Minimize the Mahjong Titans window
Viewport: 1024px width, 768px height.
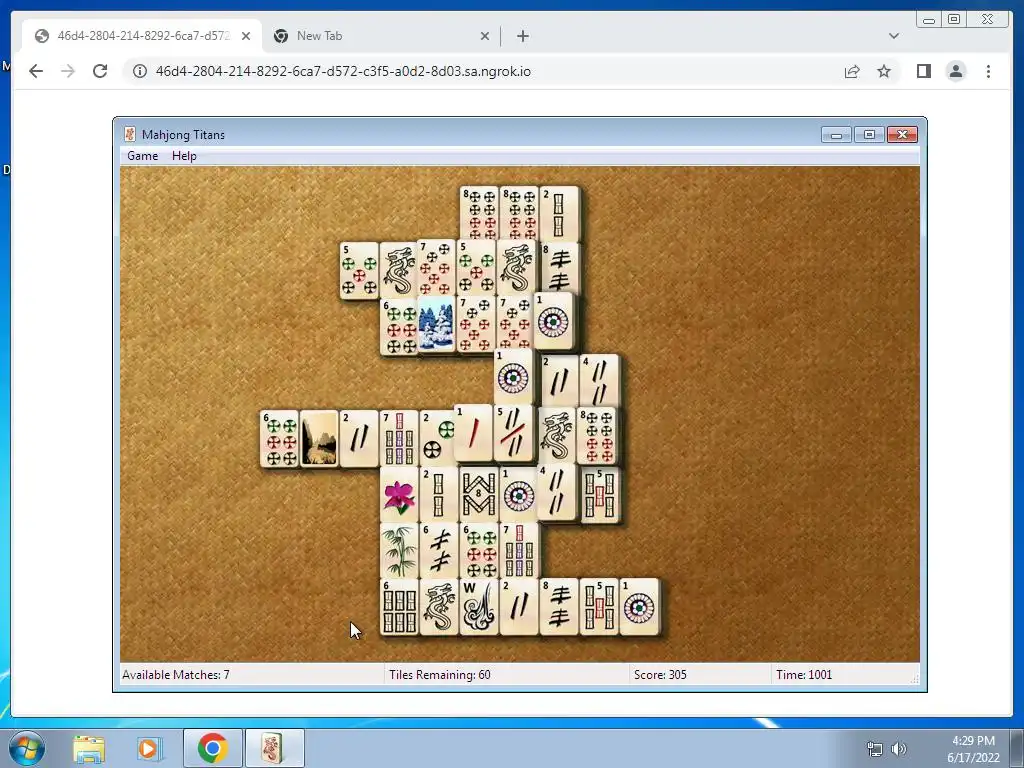pyautogui.click(x=836, y=135)
